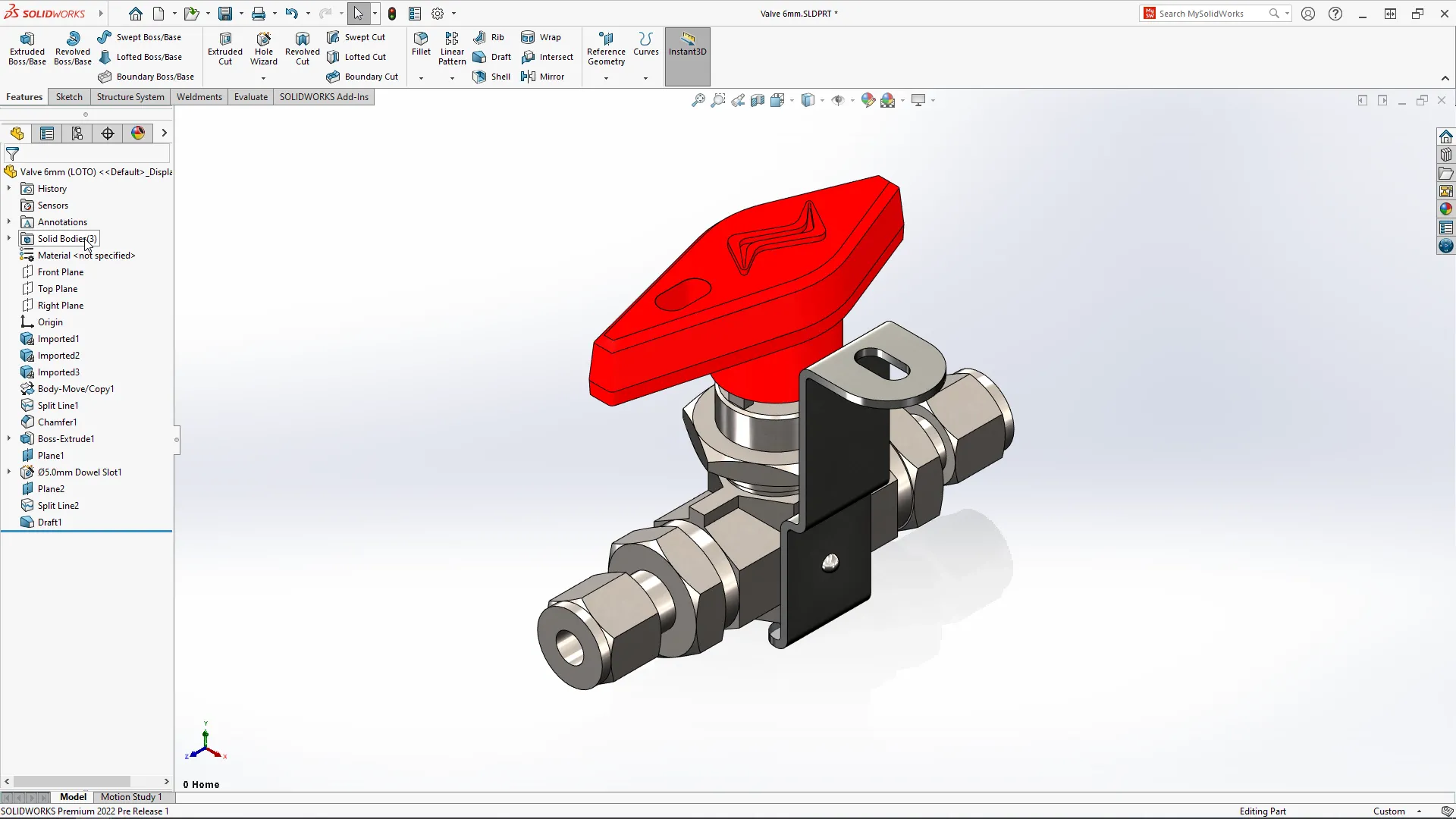Expand the Boss-Extrude1 feature node
This screenshot has width=1456, height=819.
(9, 438)
